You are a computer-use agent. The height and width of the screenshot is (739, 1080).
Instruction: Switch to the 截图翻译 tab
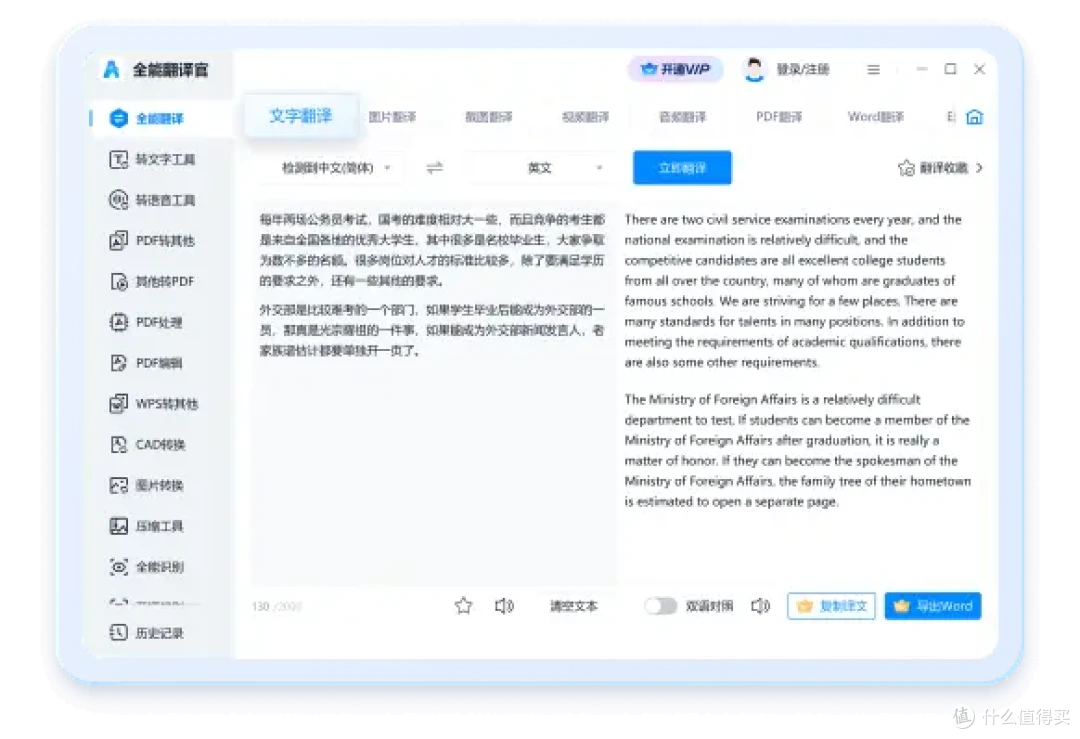488,117
